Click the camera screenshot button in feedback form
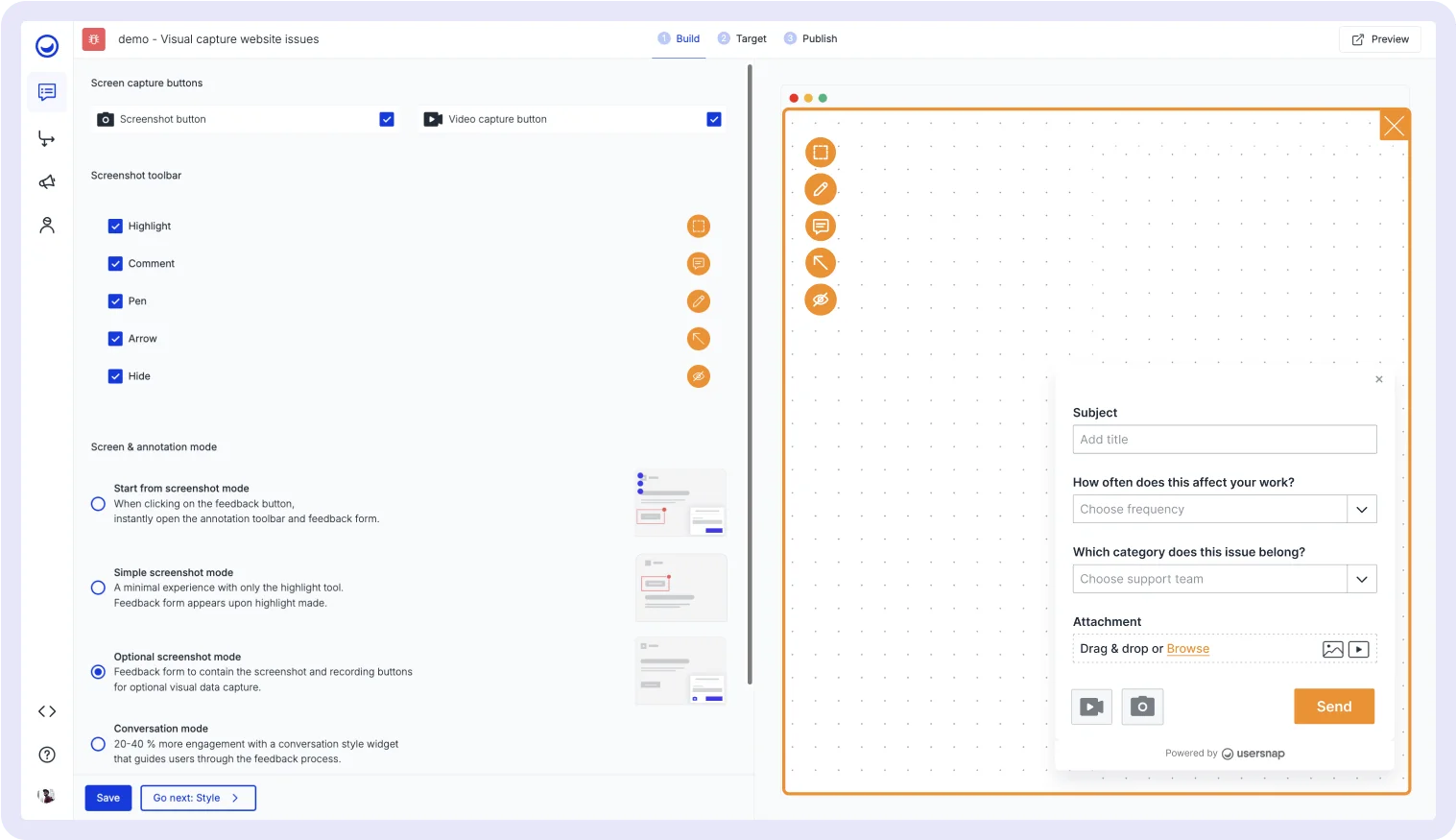Screen dimensions: 1456x840 click(x=1142, y=707)
